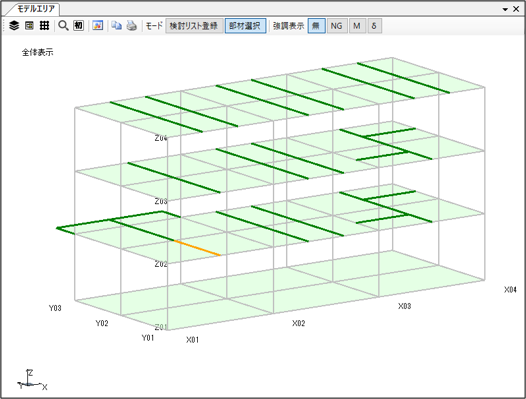Click the Y02 axis label
Viewport: 526px width, 399px height.
tap(102, 323)
